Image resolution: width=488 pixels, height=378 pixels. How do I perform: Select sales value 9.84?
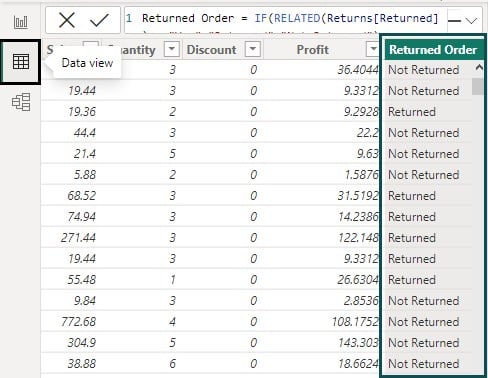tap(85, 301)
